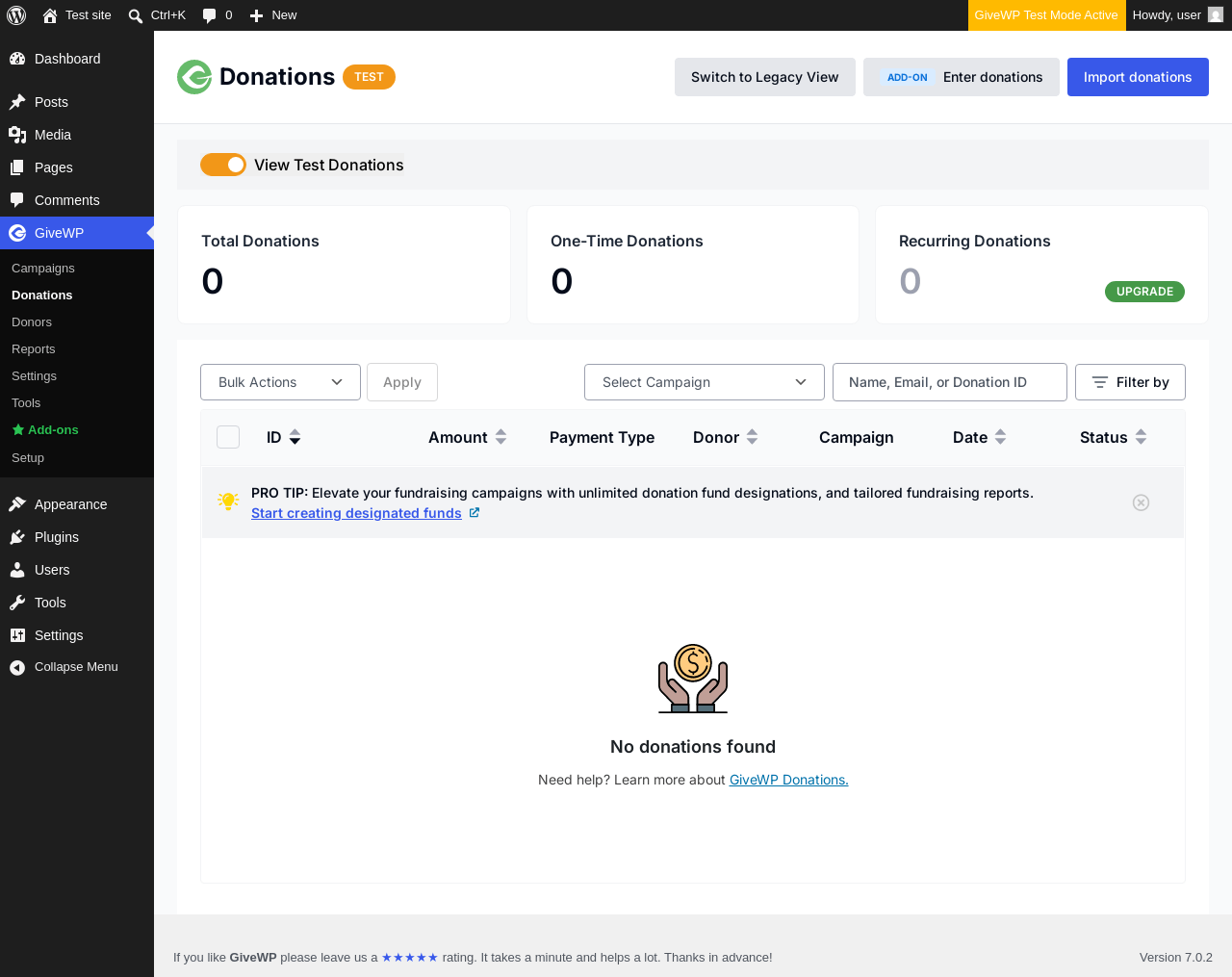
Task: Click the Campaign column header
Action: 856,437
